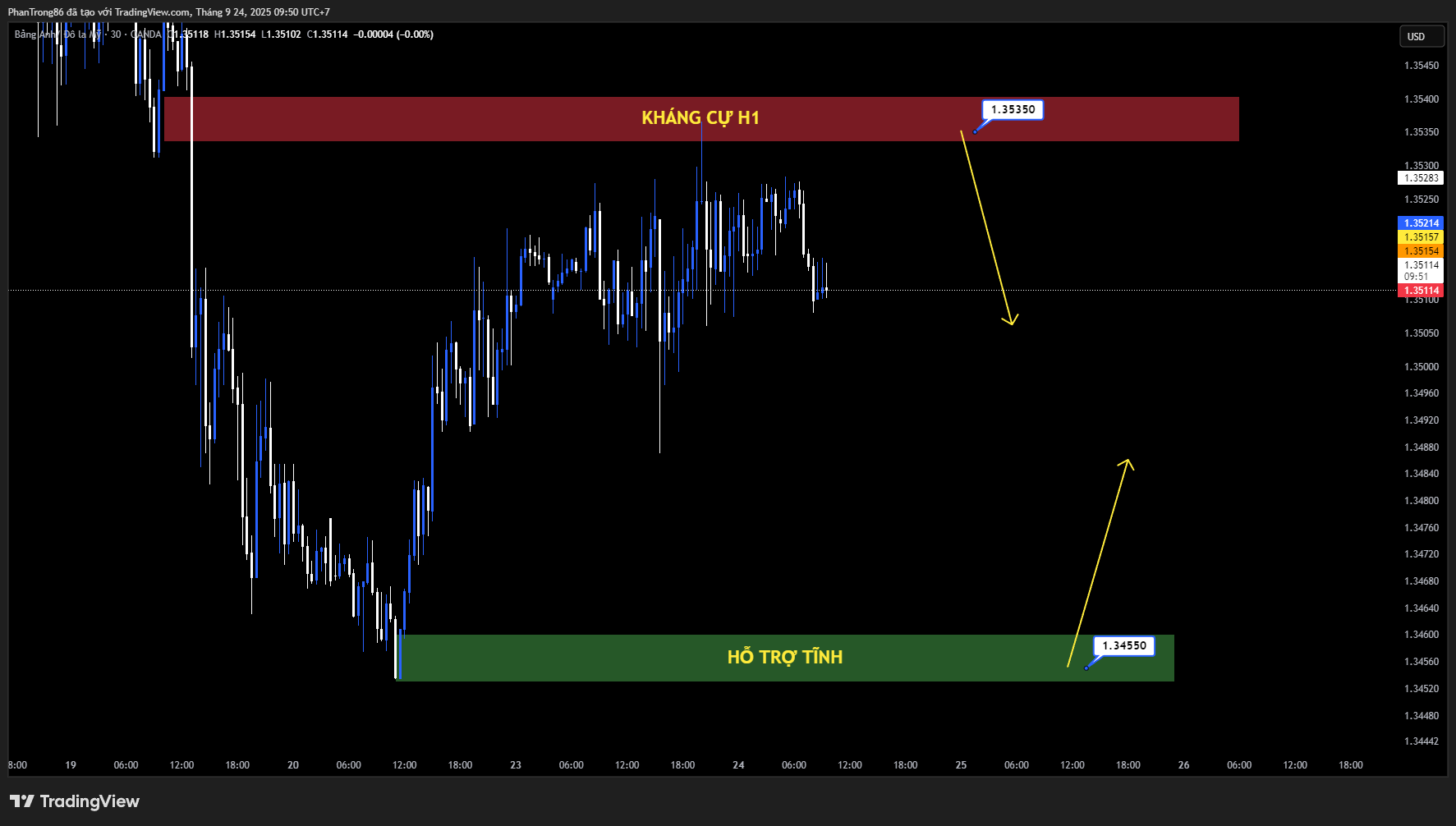
Task: Click the C1.35114 close value in header
Action: click(327, 34)
